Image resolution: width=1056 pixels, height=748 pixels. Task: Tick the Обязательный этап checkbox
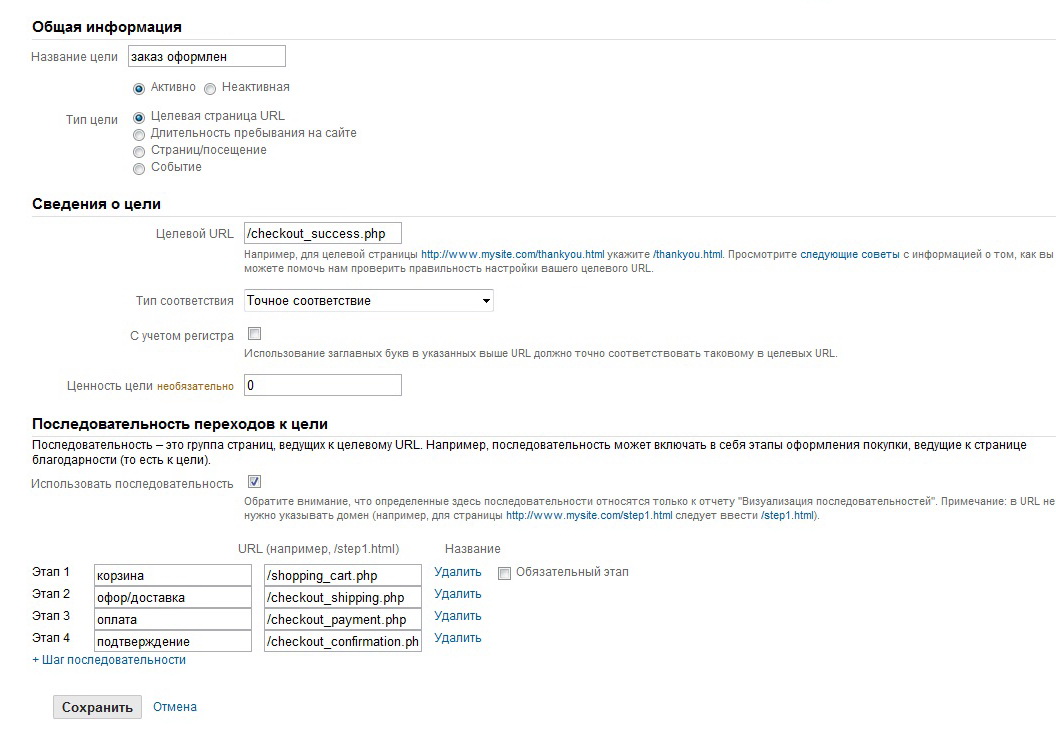click(x=505, y=573)
